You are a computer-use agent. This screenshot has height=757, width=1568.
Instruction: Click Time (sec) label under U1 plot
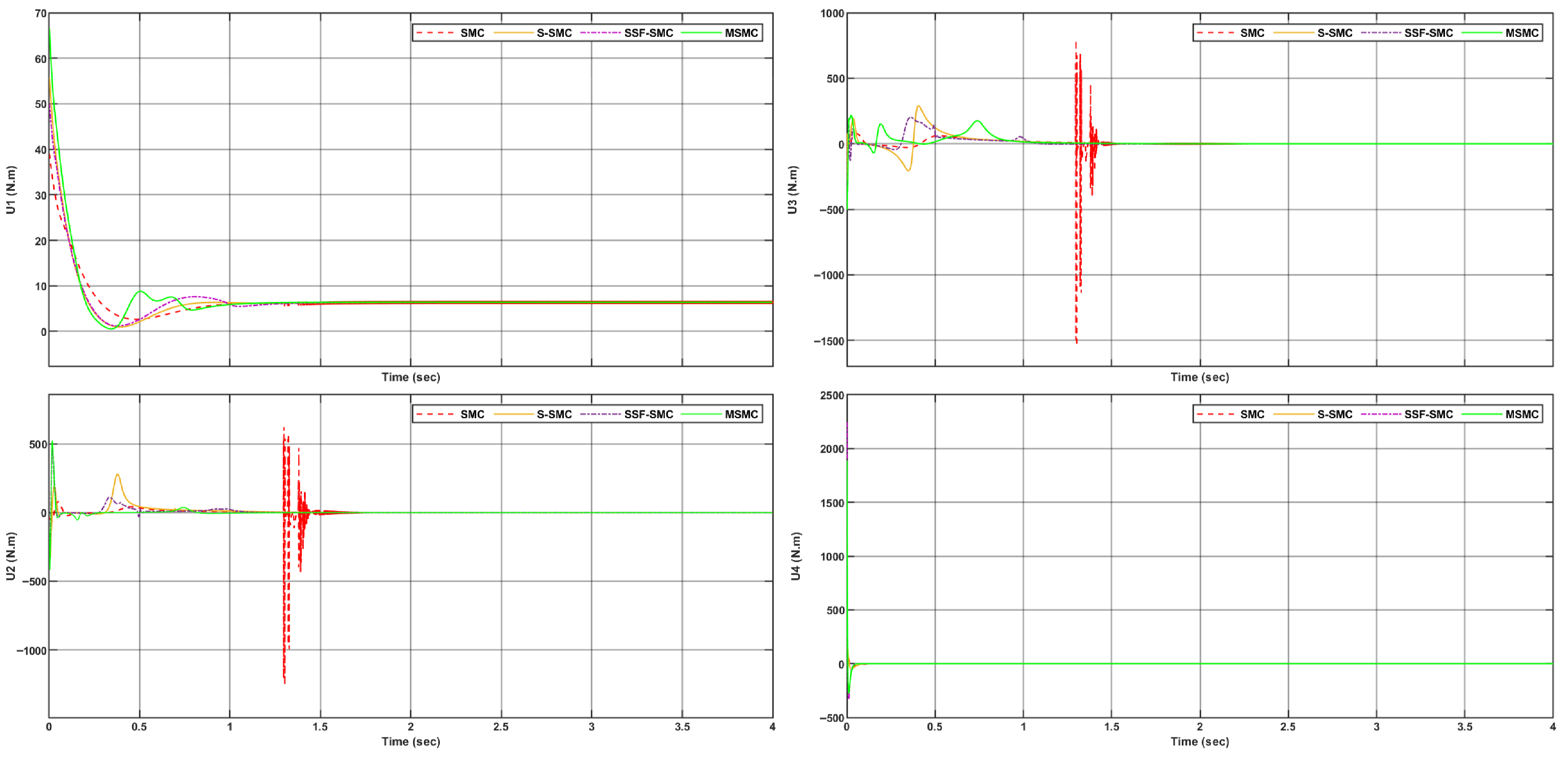coord(411,377)
